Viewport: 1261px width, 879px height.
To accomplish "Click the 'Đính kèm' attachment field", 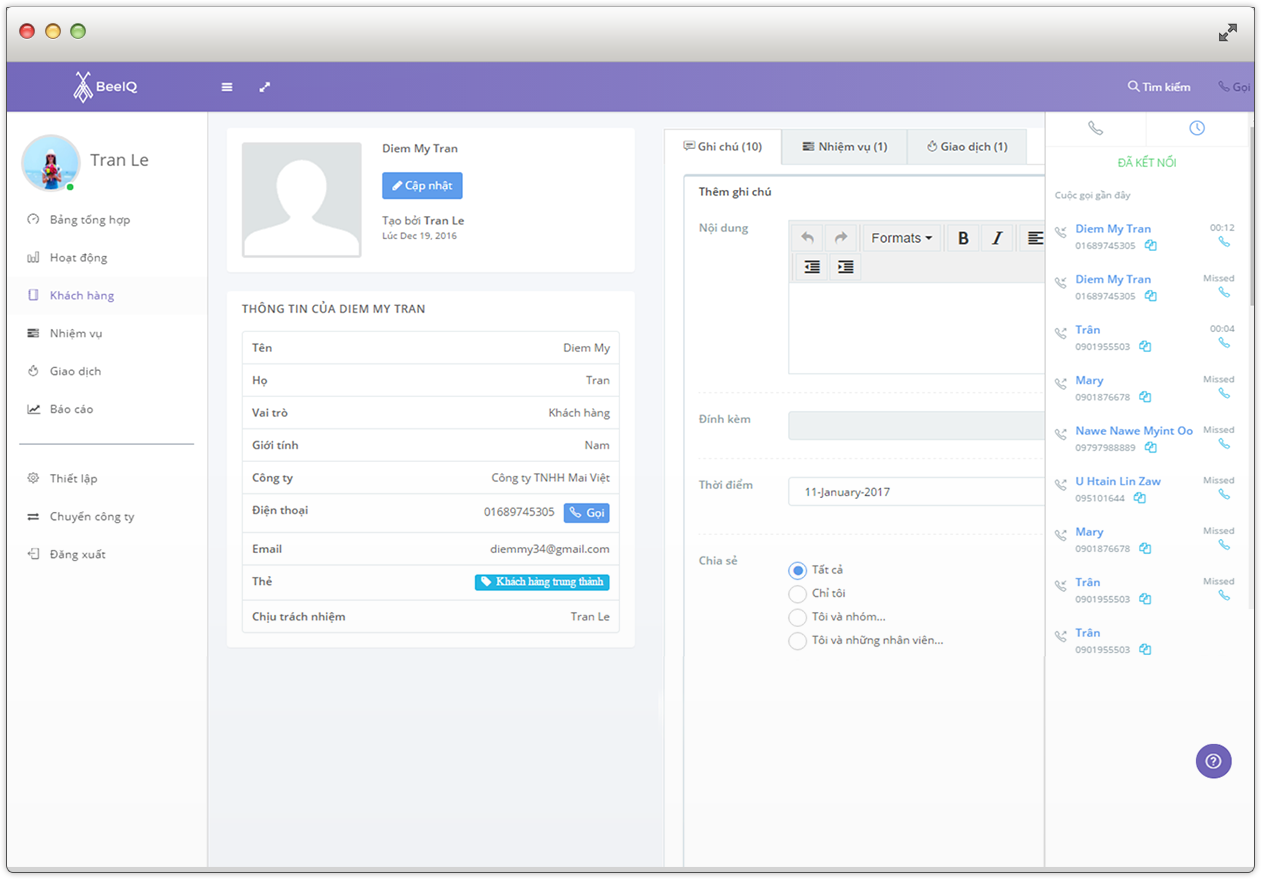I will (915, 425).
